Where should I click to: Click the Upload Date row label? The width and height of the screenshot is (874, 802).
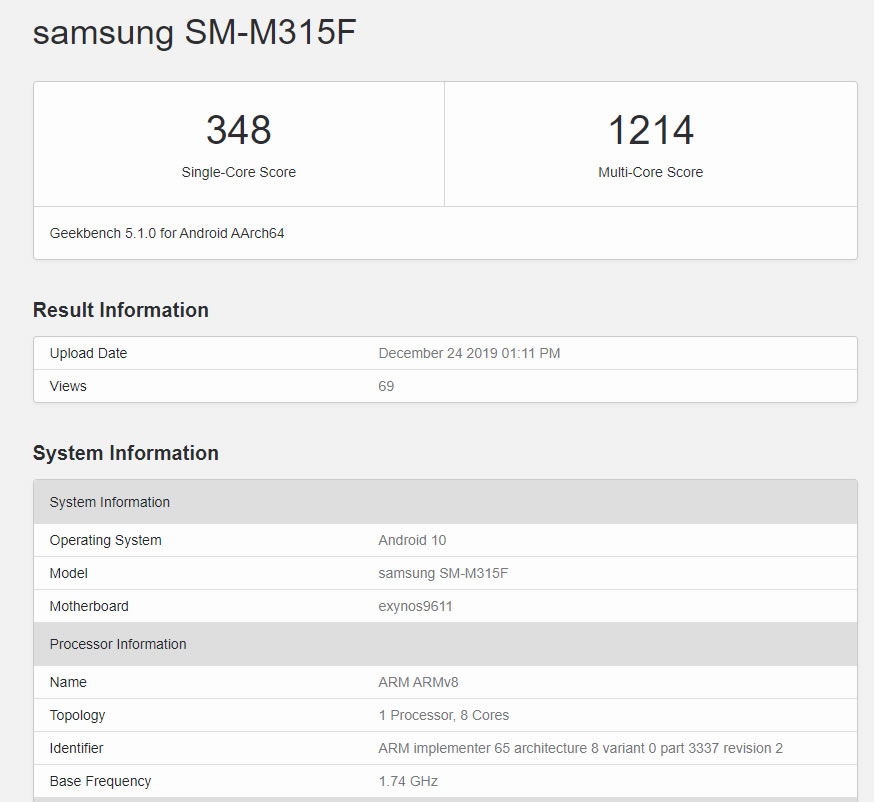[x=88, y=353]
